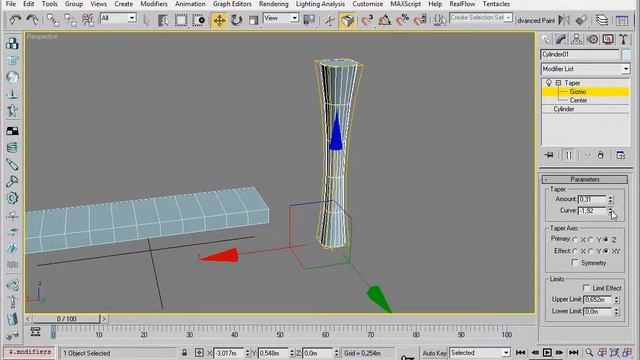Toggle the 3D Snaps icon
This screenshot has height=360, width=640.
[367, 20]
